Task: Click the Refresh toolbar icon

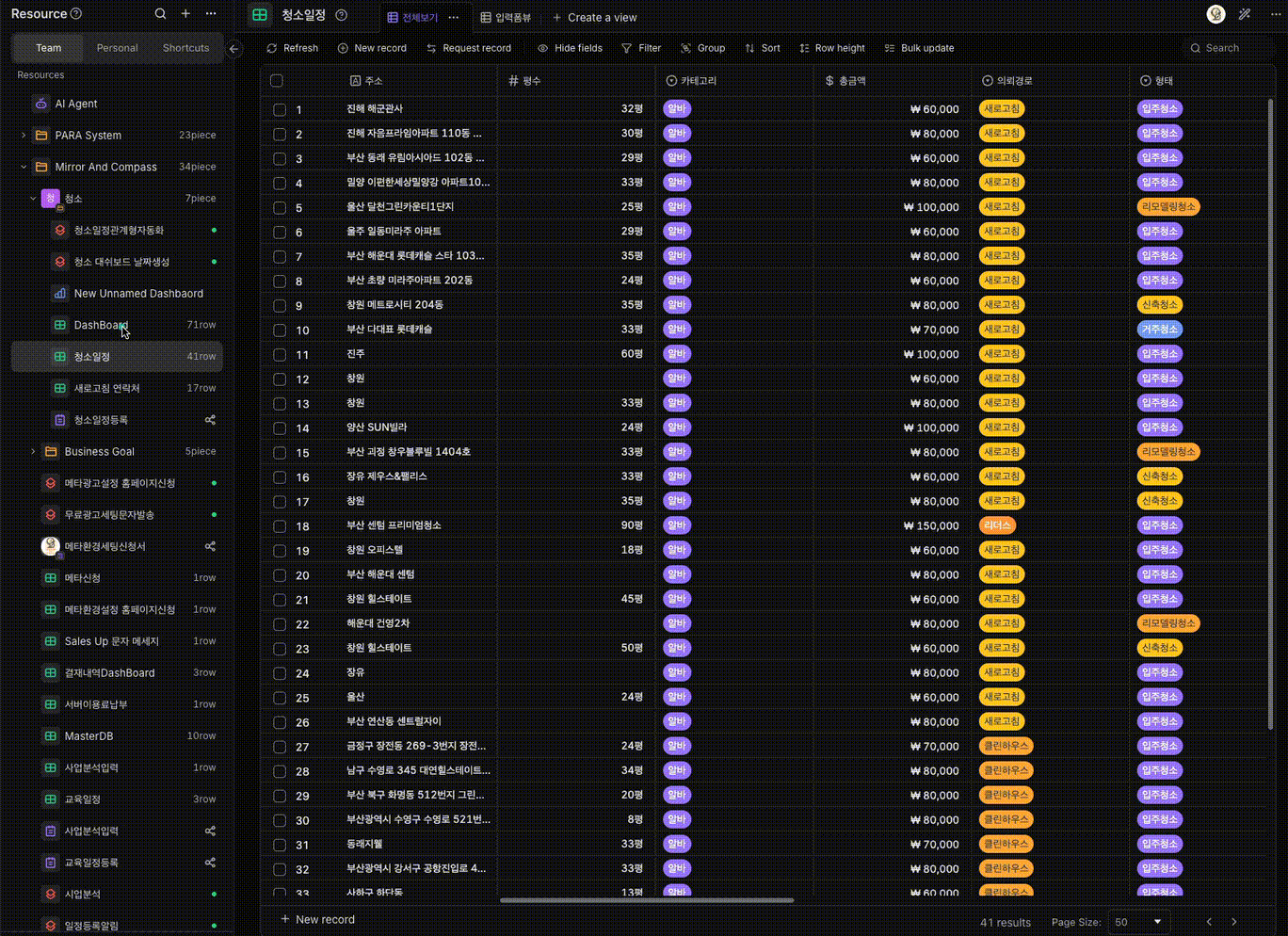Action: tap(272, 48)
